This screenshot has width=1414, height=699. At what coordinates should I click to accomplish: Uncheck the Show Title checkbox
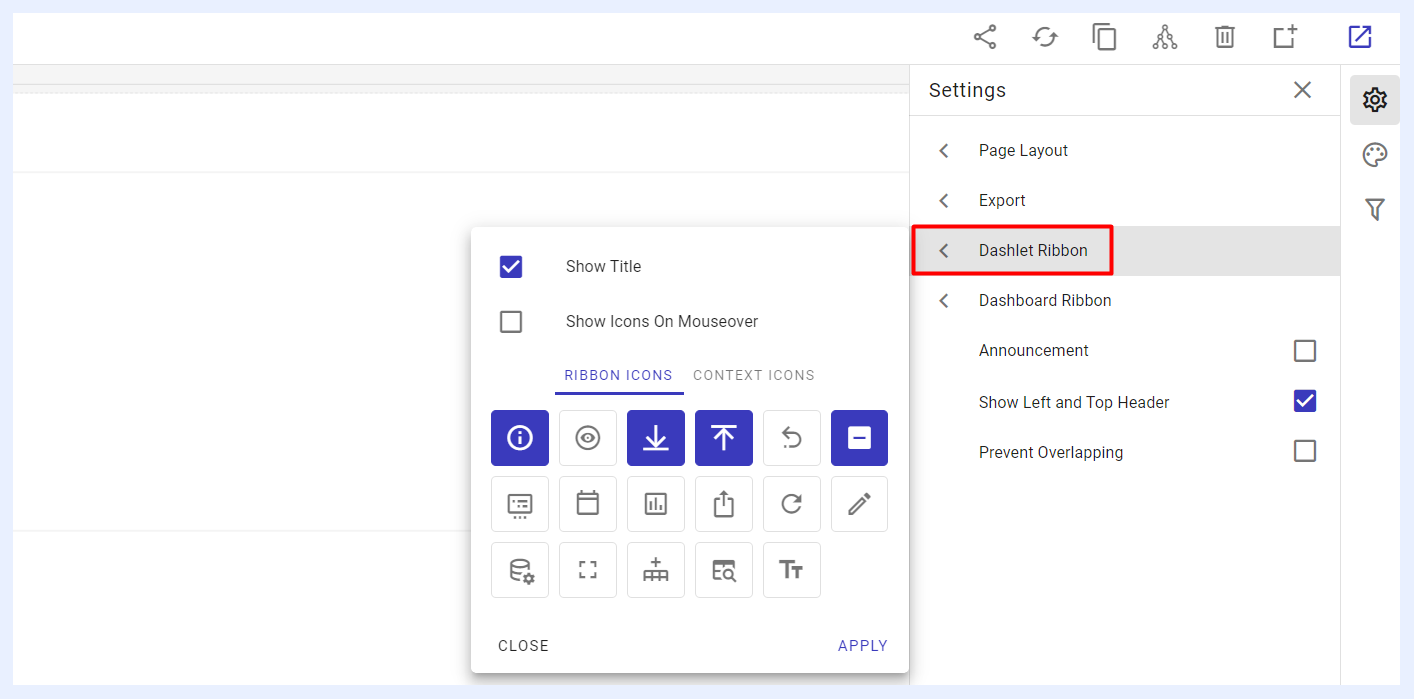pos(511,267)
